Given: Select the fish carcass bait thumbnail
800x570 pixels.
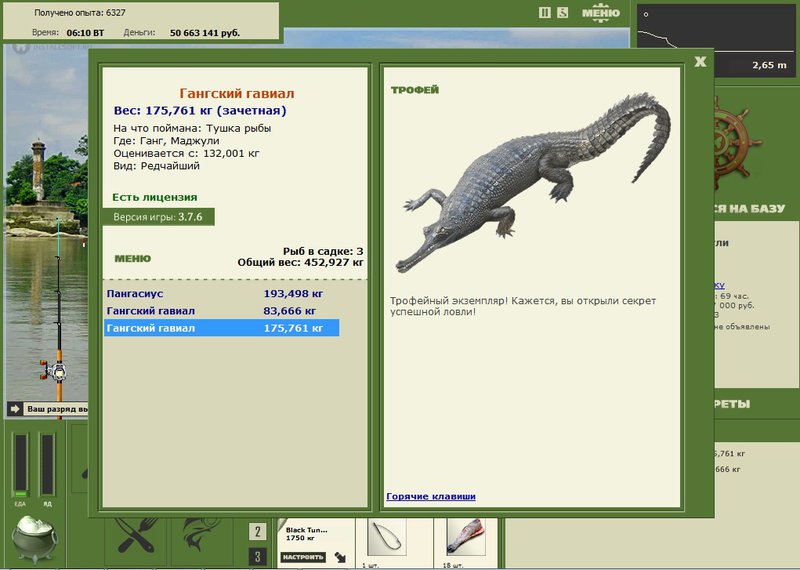Looking at the screenshot, I should (466, 537).
